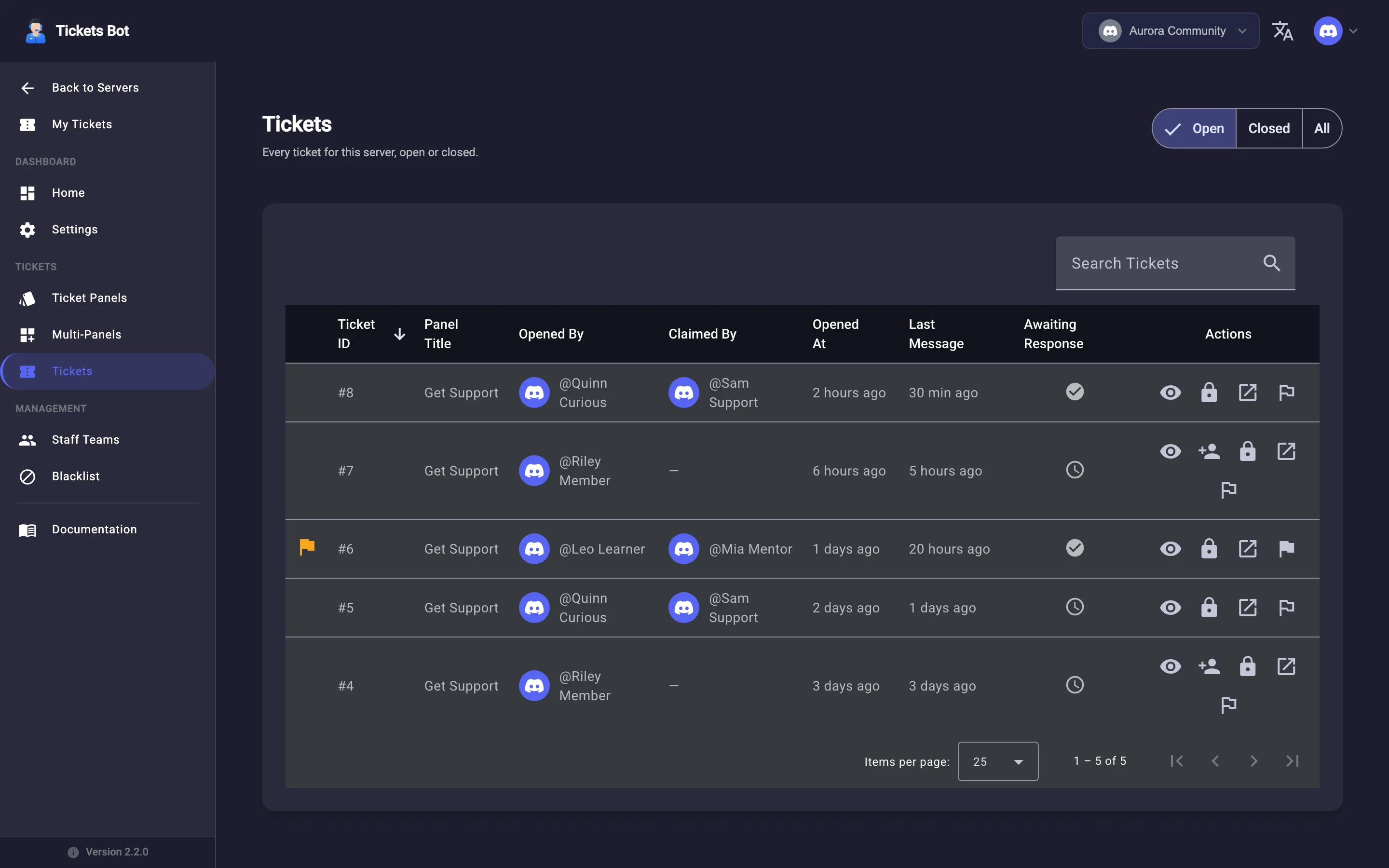Flag ticket #8 with the outline flag icon
This screenshot has width=1389, height=868.
1286,393
